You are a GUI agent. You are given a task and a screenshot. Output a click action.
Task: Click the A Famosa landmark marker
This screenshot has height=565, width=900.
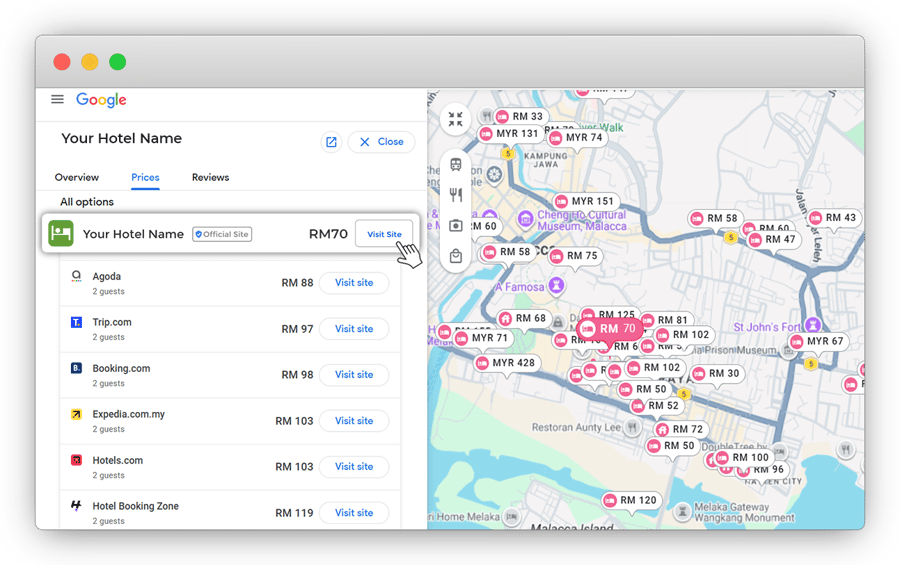[x=556, y=285]
